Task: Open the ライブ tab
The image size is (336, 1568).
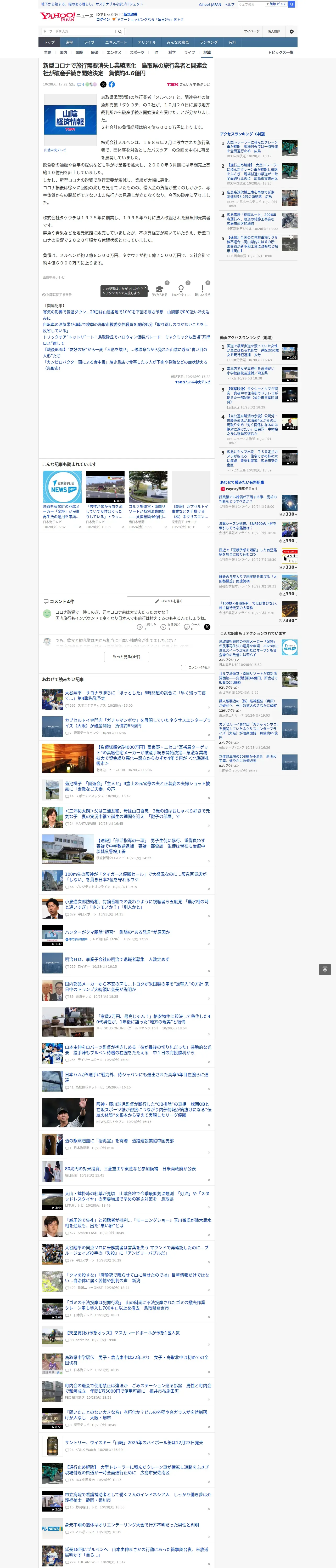Action: click(x=89, y=43)
